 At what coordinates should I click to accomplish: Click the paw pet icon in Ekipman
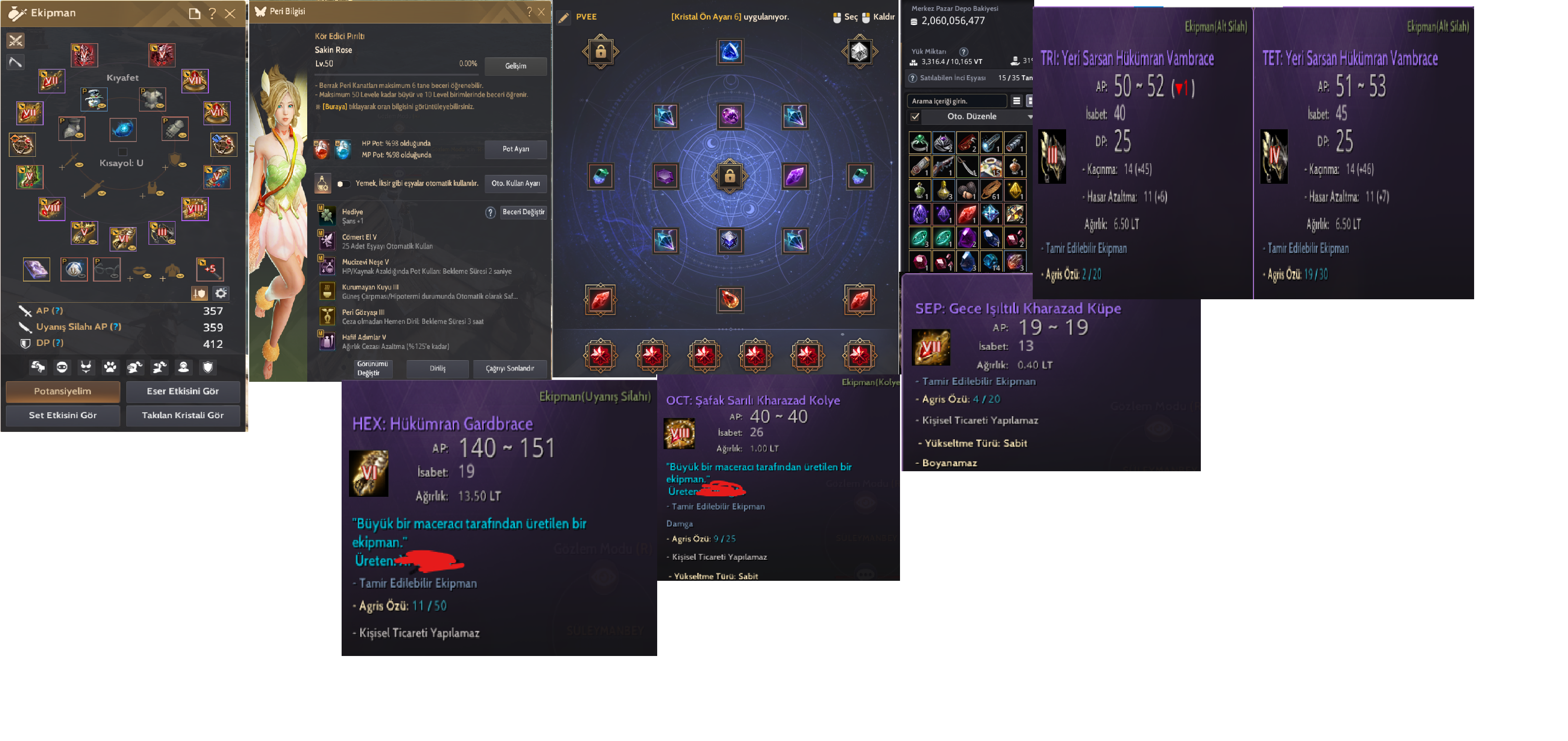tap(110, 367)
